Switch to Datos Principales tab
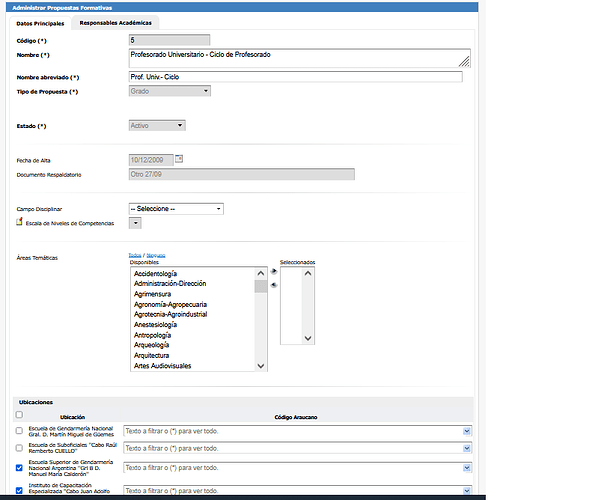This screenshot has width=613, height=500. 40,23
